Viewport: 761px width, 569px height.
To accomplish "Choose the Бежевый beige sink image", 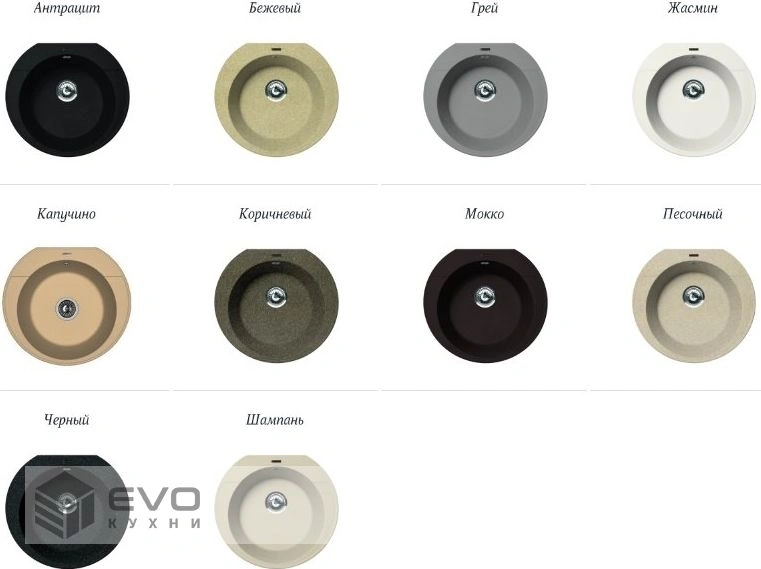I will (x=276, y=100).
